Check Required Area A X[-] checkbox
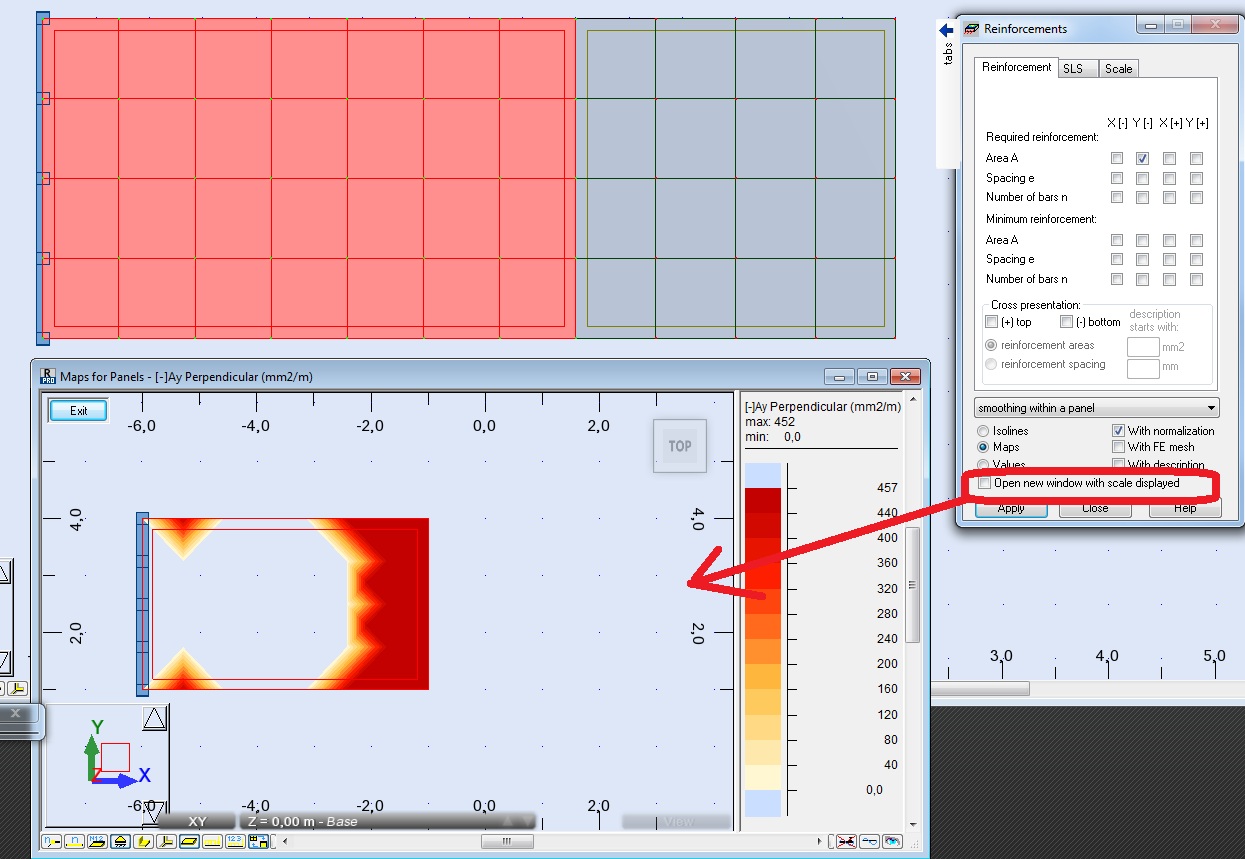This screenshot has width=1245, height=859. click(x=1117, y=158)
